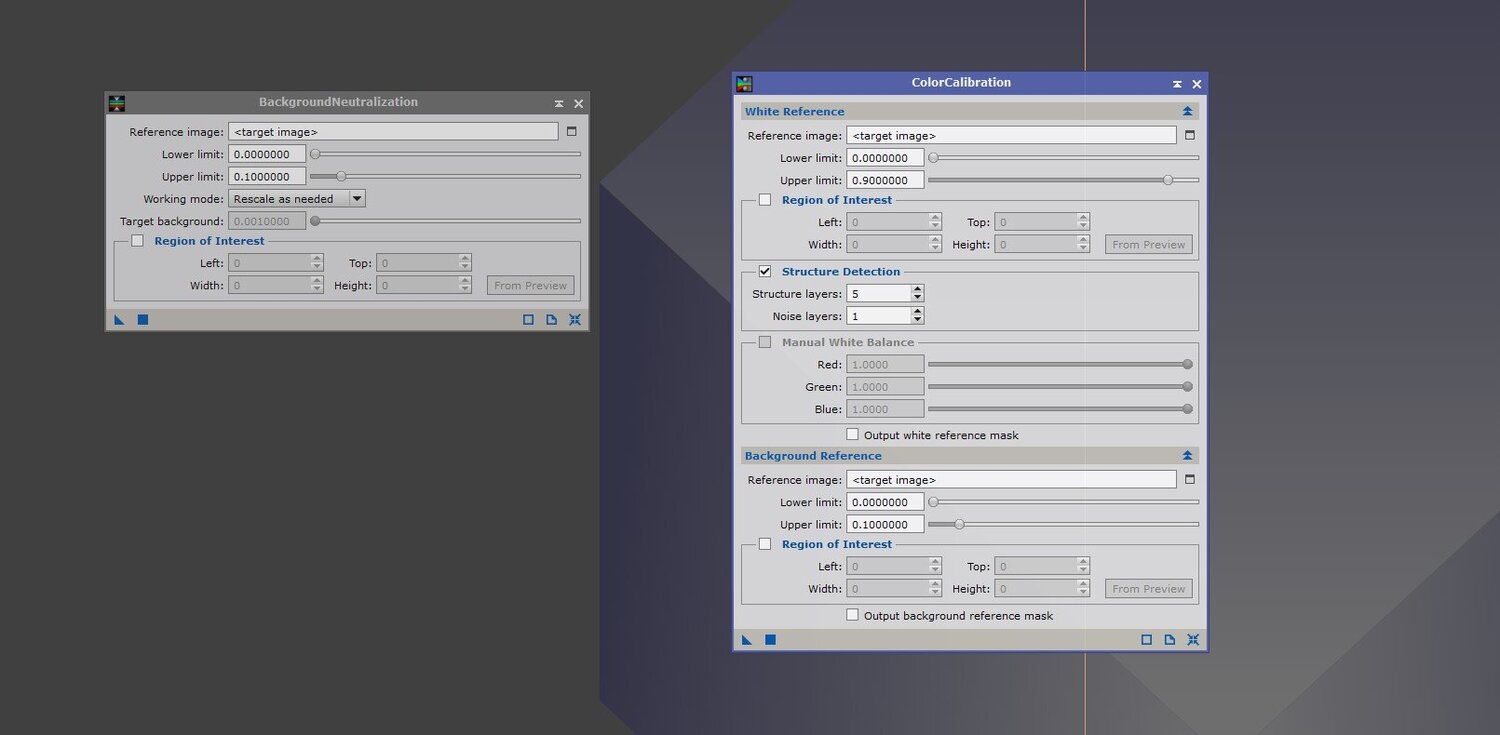
Task: Open the view selector for White Reference image
Action: [x=1189, y=135]
